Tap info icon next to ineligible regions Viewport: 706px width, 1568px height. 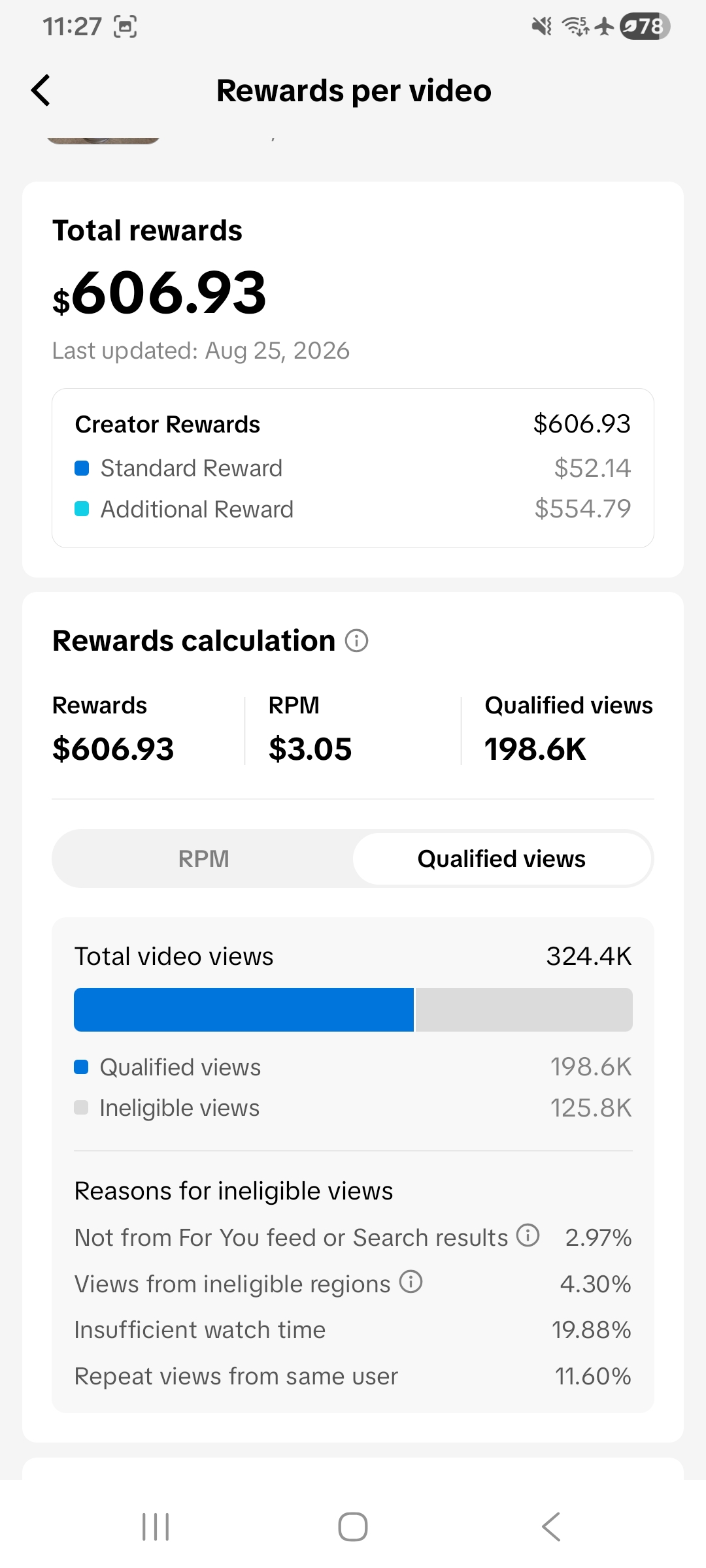[411, 1282]
